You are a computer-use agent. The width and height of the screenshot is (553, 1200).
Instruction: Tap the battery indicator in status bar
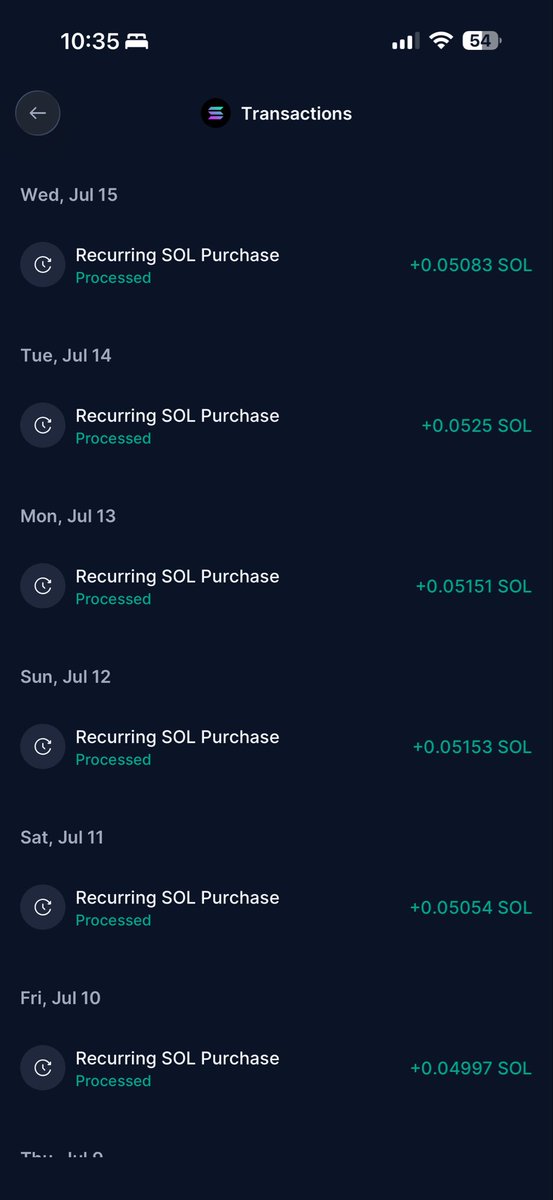coord(482,41)
